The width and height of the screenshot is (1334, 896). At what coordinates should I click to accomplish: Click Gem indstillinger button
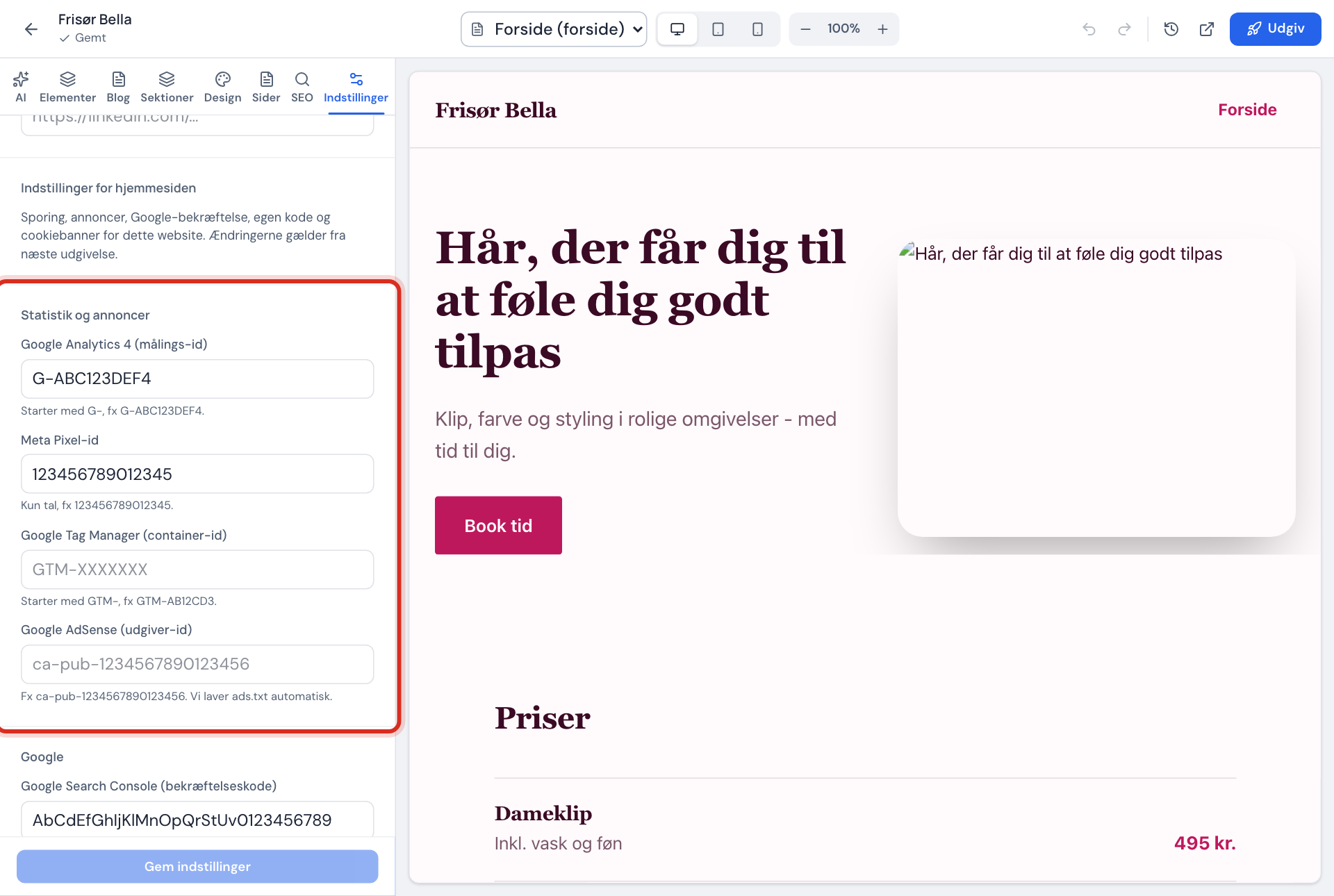pos(197,866)
